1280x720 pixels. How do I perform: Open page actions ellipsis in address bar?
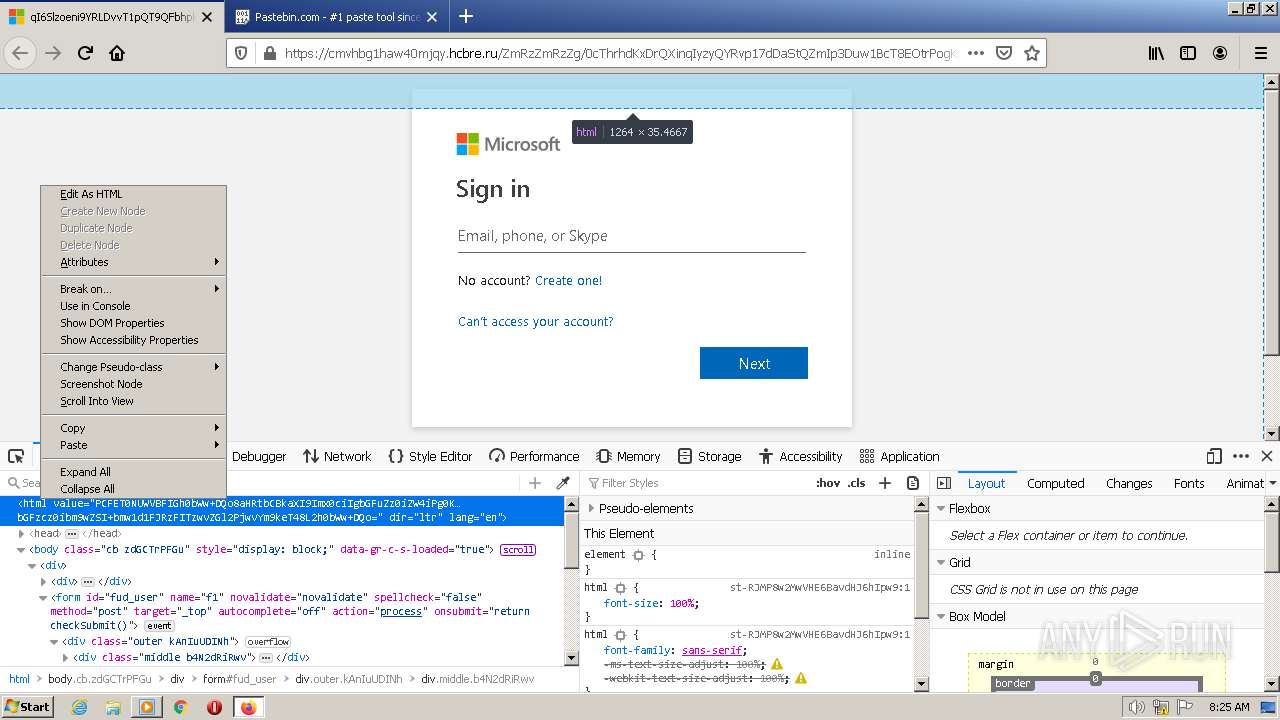pyautogui.click(x=976, y=53)
